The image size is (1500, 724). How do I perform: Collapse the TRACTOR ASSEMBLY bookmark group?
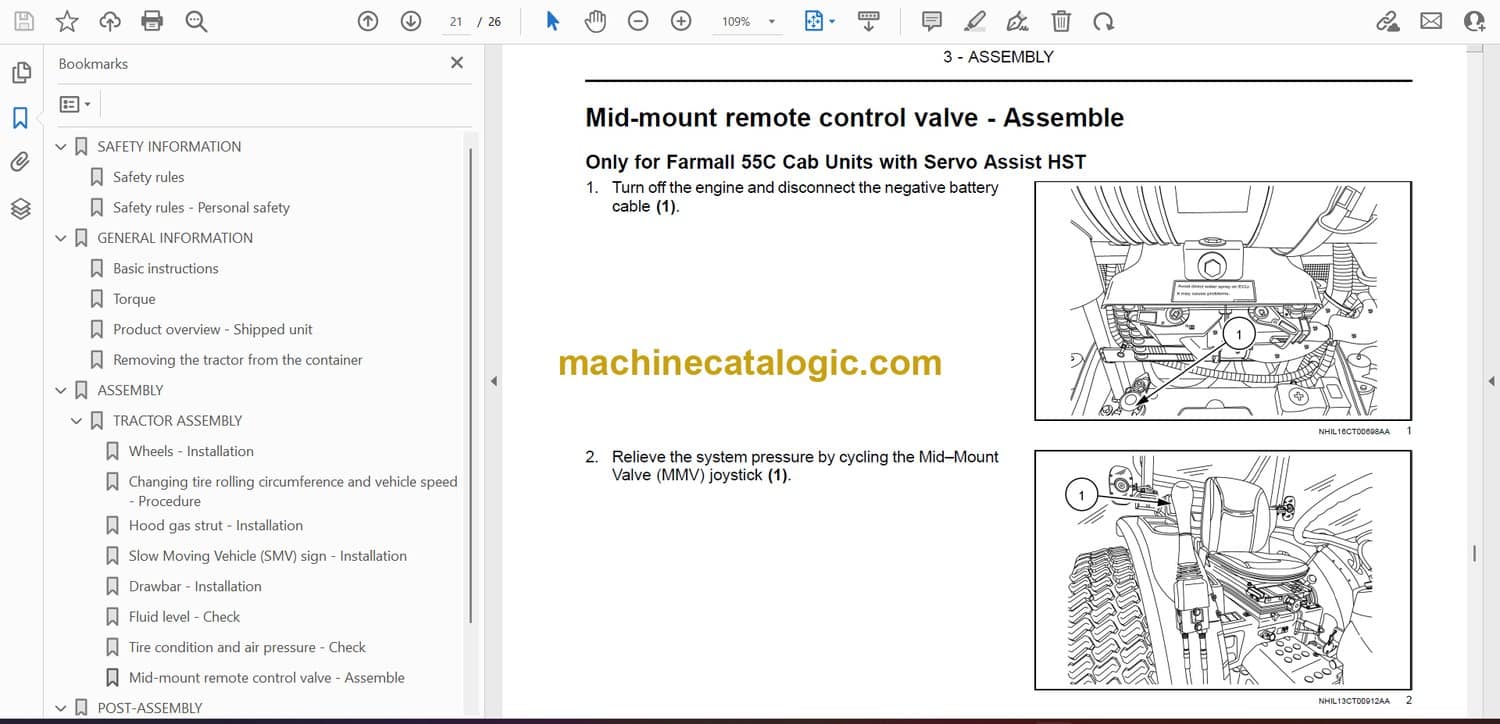[77, 421]
